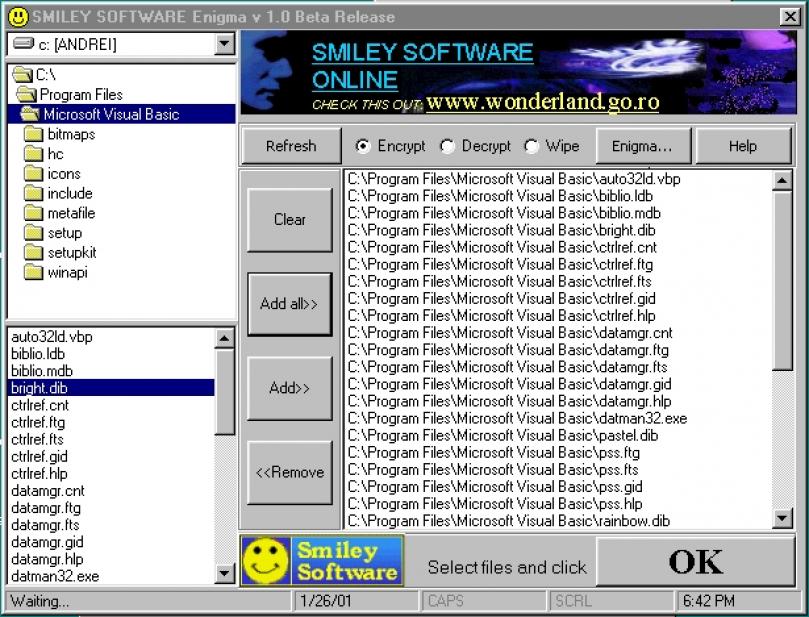Screen dimensions: 809x617
Task: Click the Add>> button
Action: click(x=289, y=388)
